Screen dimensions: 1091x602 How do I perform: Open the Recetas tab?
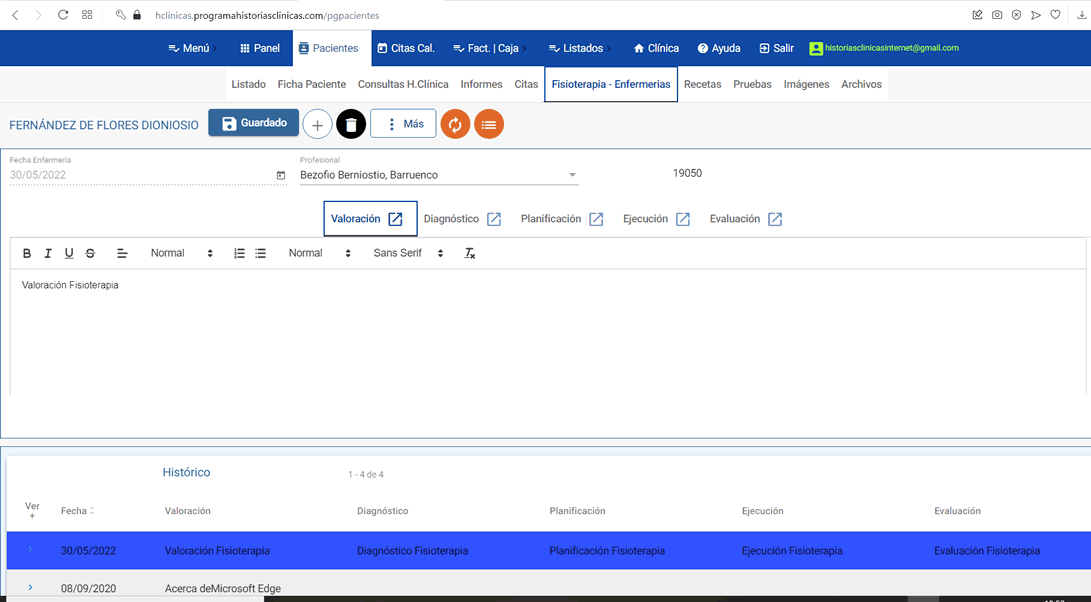pos(702,85)
